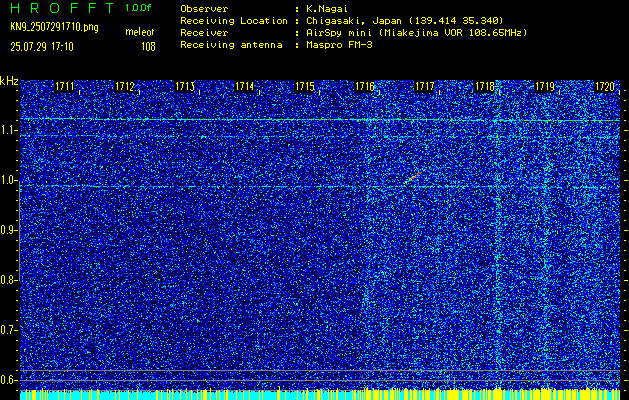This screenshot has height=400, width=629.
Task: Click the filename KN9_2507291710.png
Action: (x=54, y=28)
